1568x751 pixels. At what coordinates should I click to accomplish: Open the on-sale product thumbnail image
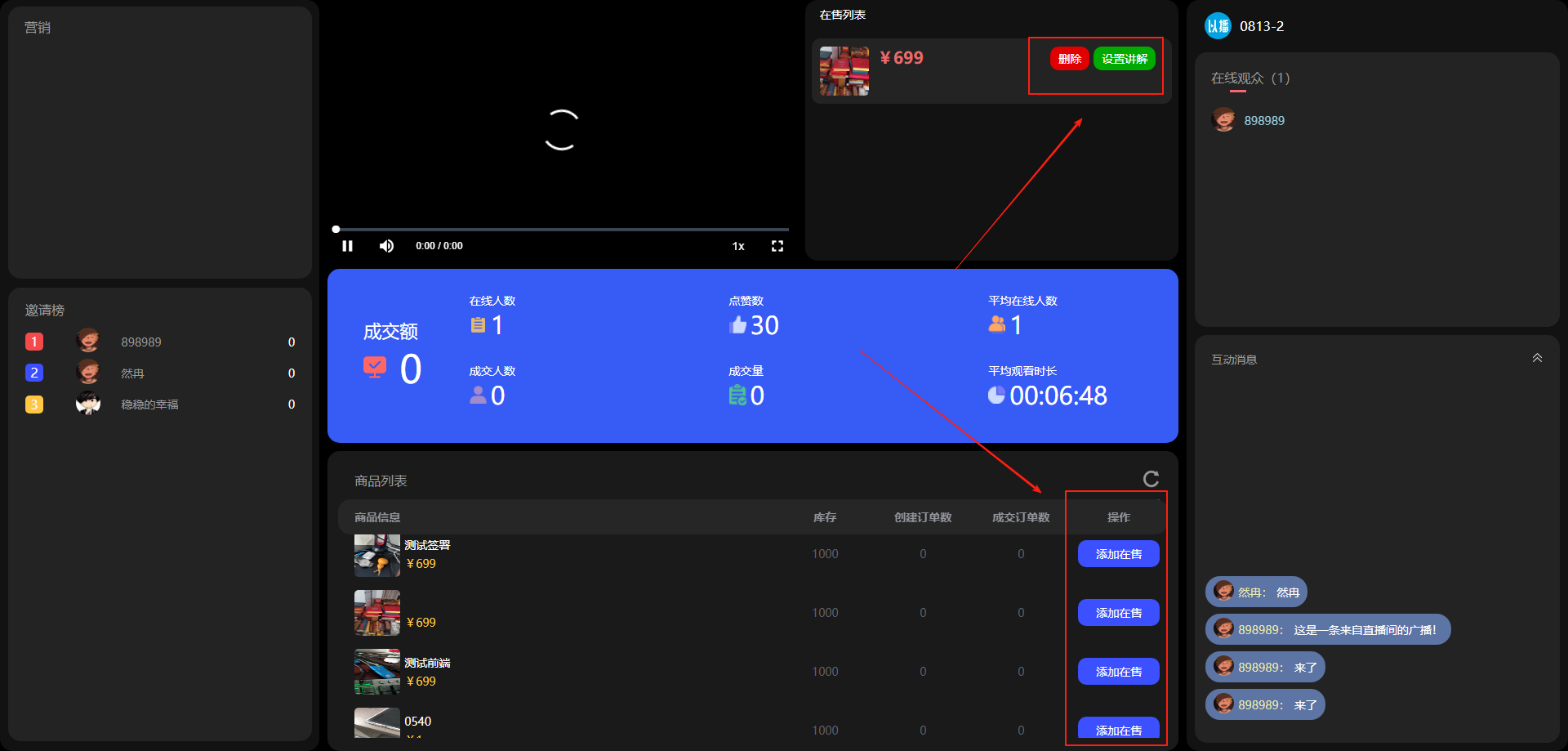click(844, 71)
